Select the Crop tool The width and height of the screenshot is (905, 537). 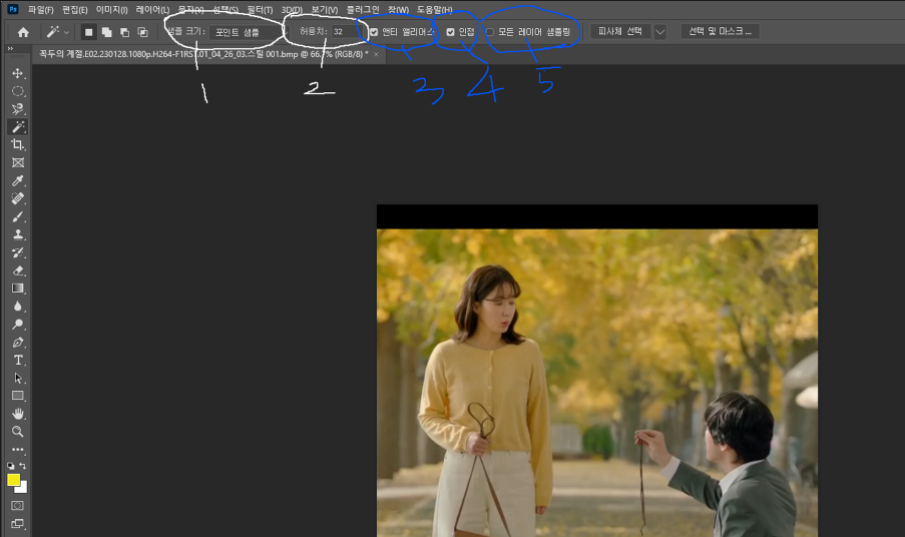pos(18,145)
